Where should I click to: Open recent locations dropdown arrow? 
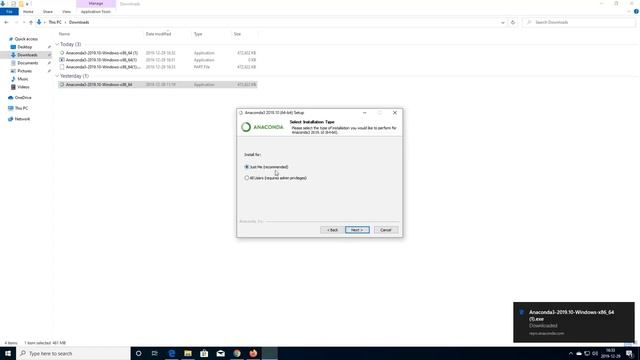click(x=23, y=22)
